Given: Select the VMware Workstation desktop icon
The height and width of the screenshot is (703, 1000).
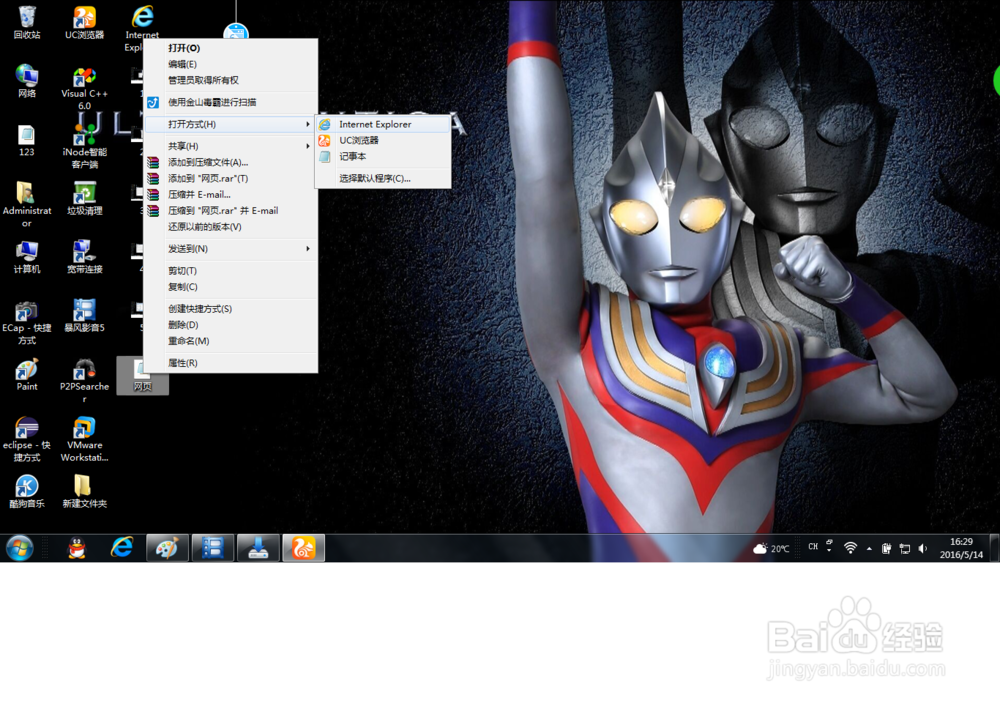Looking at the screenshot, I should click(x=84, y=439).
